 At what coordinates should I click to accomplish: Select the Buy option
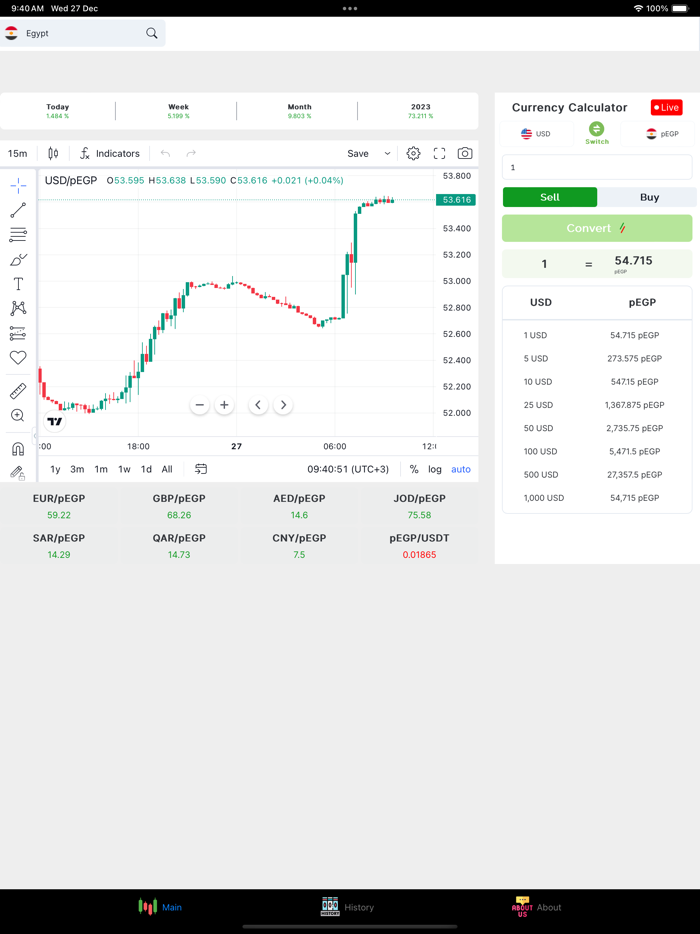(x=649, y=197)
